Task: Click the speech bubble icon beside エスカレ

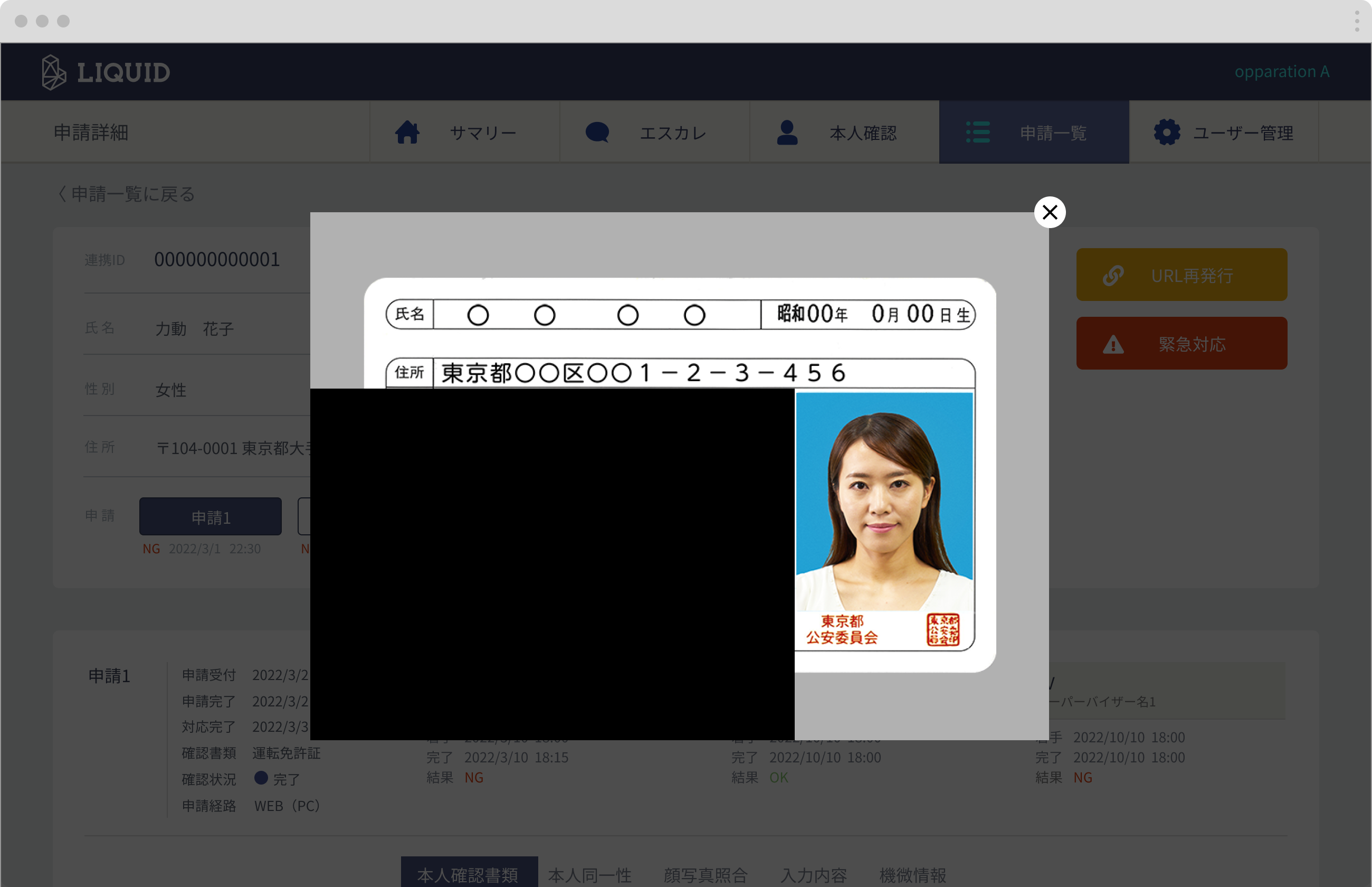Action: pyautogui.click(x=597, y=133)
